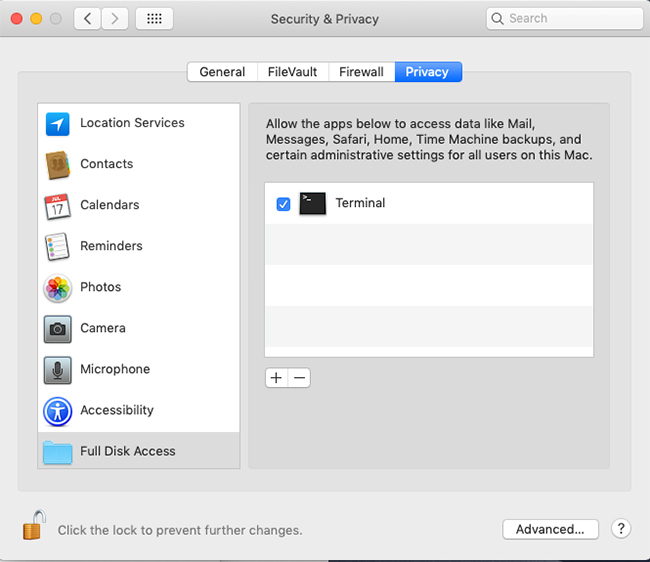Select Reminders label in the privacy list
The width and height of the screenshot is (650, 562).
pyautogui.click(x=111, y=246)
